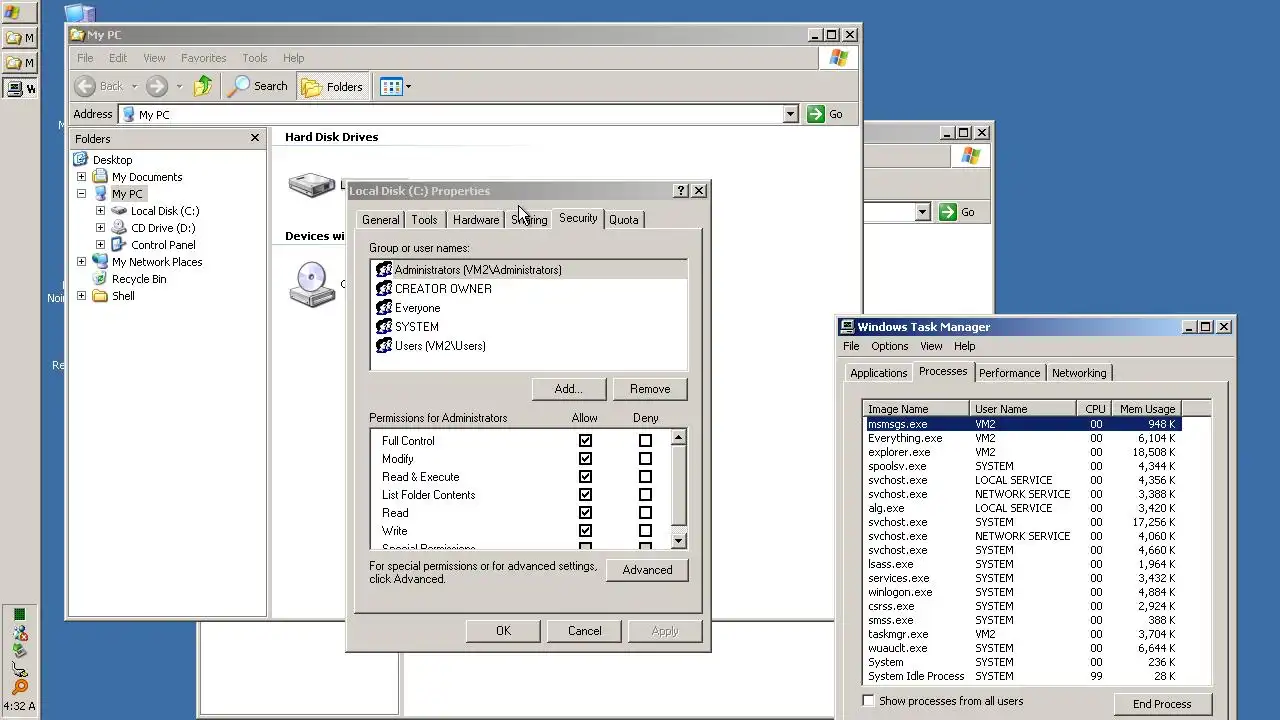Click the Forward arrow icon in My PC toolbar
1280x720 pixels.
pyautogui.click(x=157, y=86)
